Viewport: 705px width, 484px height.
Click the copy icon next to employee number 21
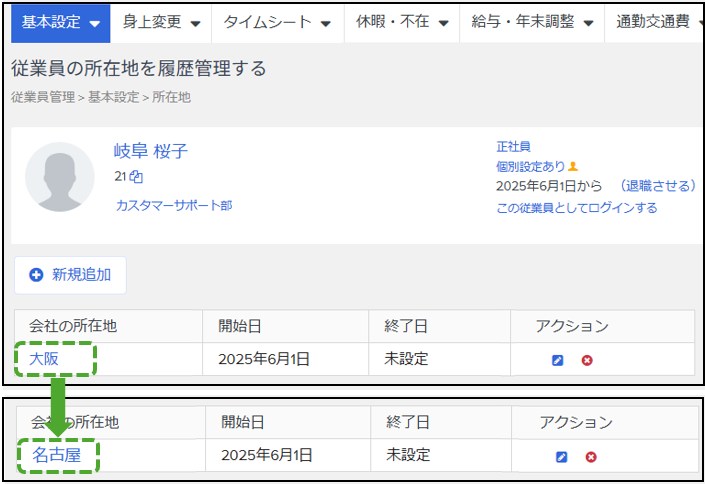pos(136,177)
